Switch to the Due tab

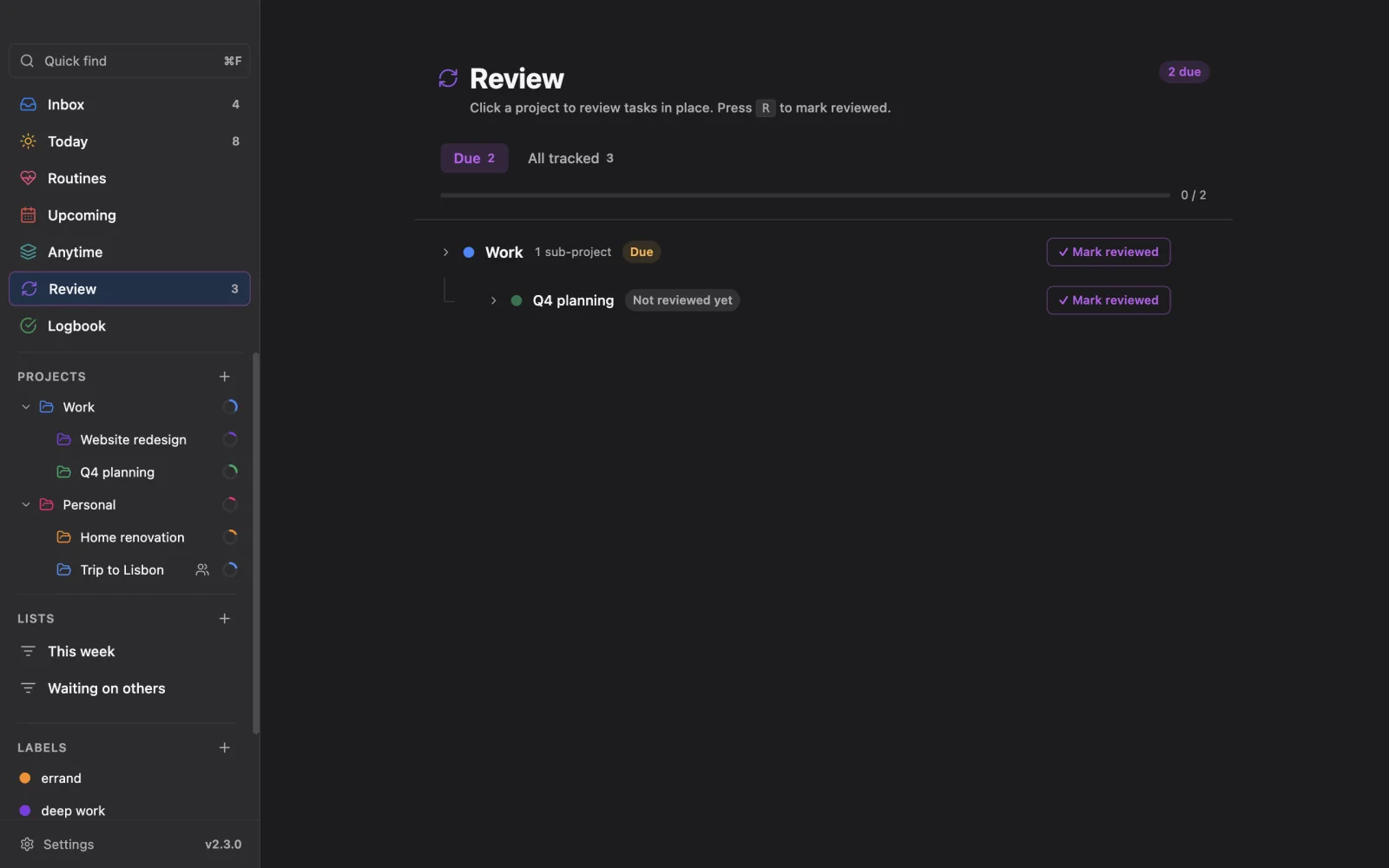[474, 158]
